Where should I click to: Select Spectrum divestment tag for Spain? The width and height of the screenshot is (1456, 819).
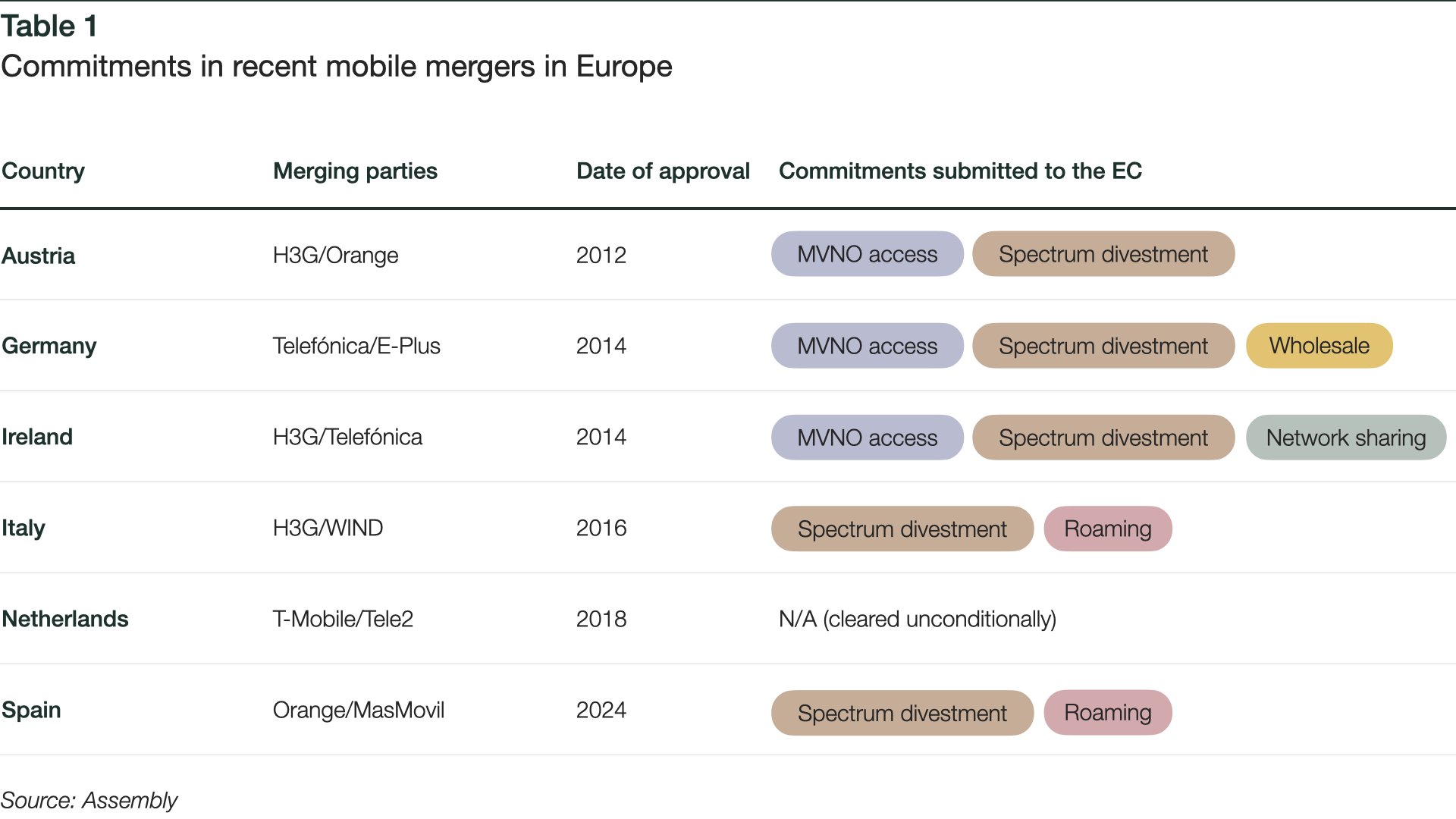point(902,713)
